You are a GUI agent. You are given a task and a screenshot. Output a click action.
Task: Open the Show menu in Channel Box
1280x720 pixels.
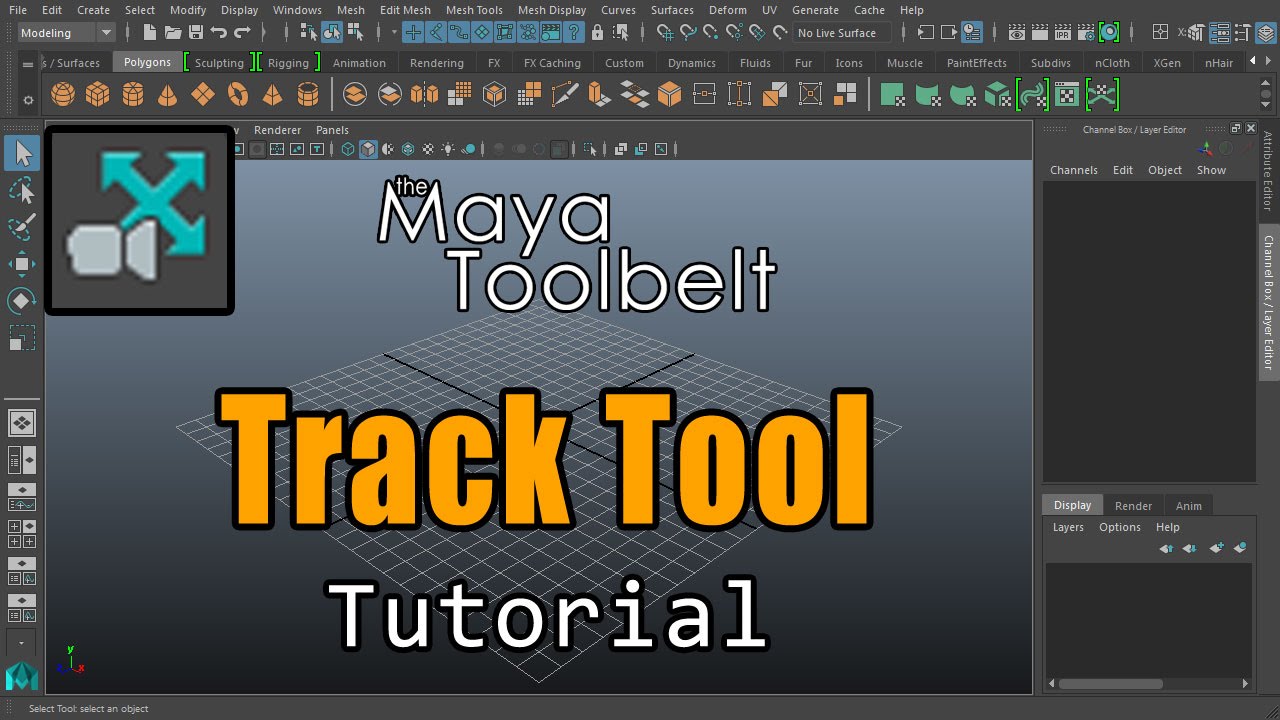coord(1211,170)
